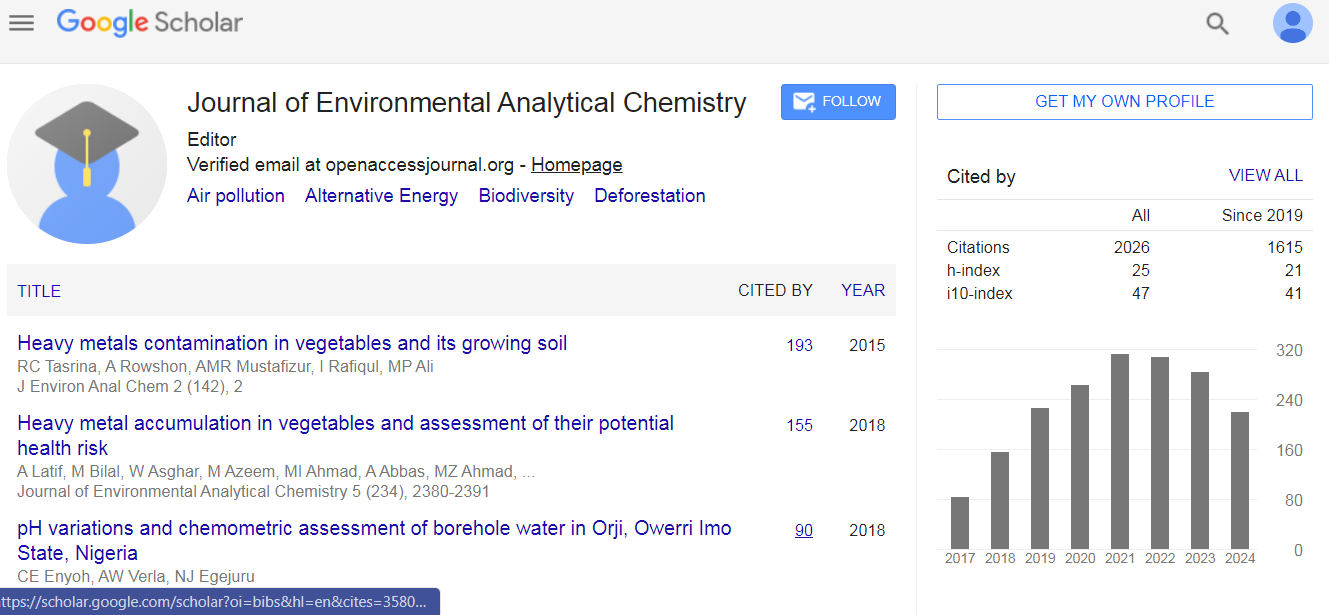This screenshot has width=1329, height=615.
Task: Open 'Heavy metals contamination in vegetables' article
Action: [x=292, y=344]
